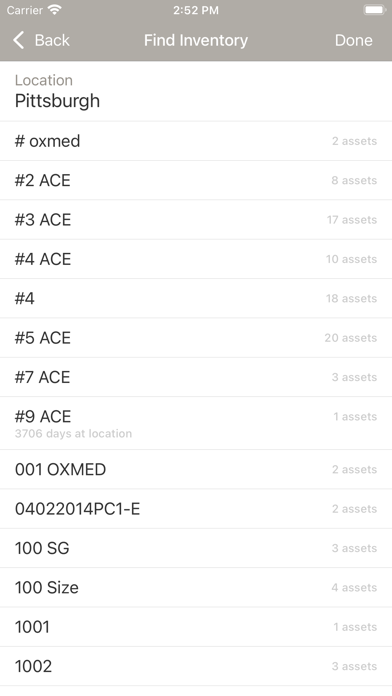The image size is (392, 696).
Task: Tap the Back text label
Action: coord(52,40)
